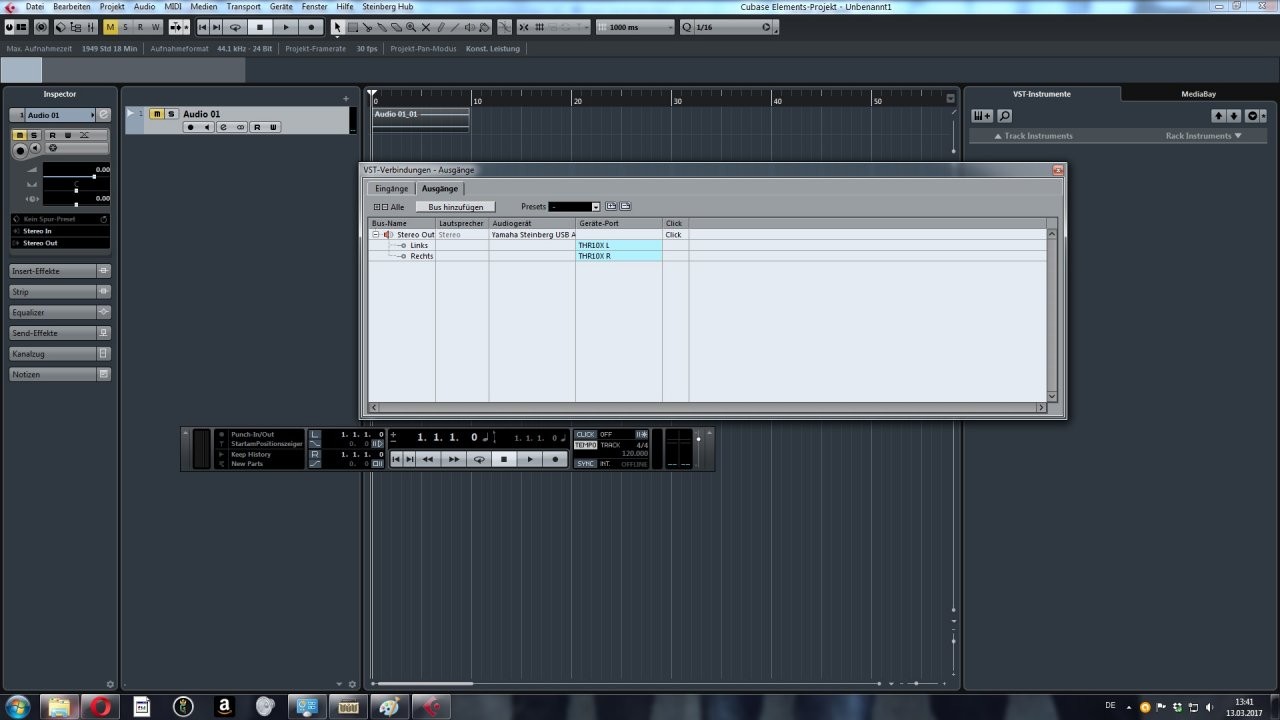Click transport panel Record button
This screenshot has height=720, width=1280.
coord(555,459)
